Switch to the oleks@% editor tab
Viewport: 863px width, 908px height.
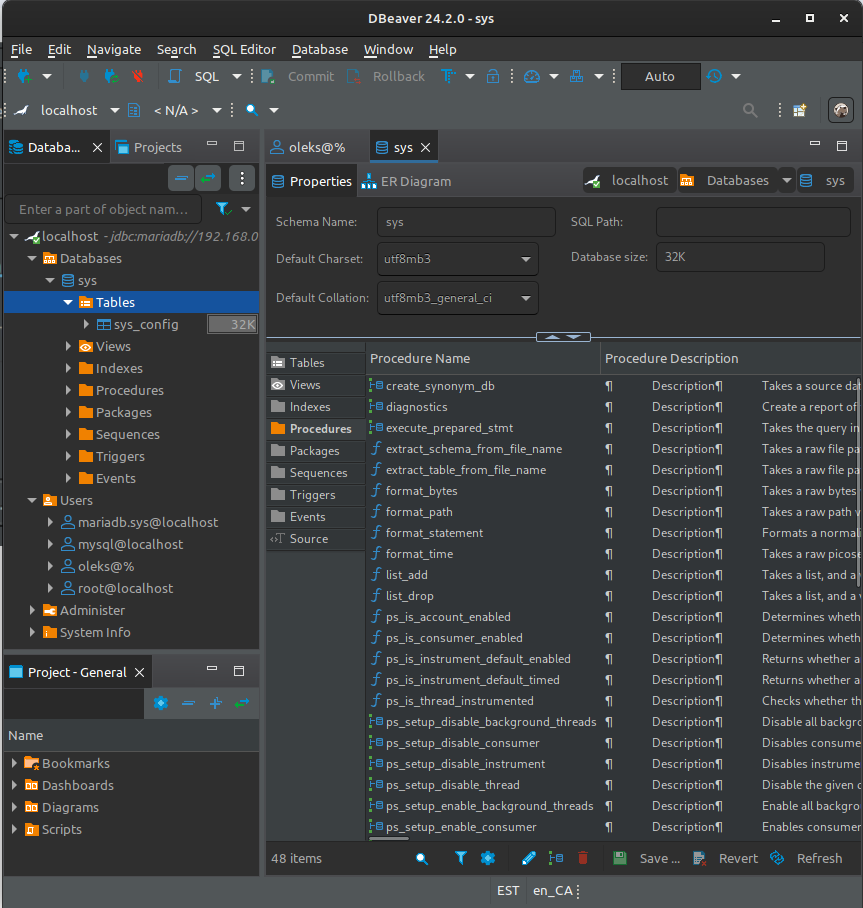308,148
